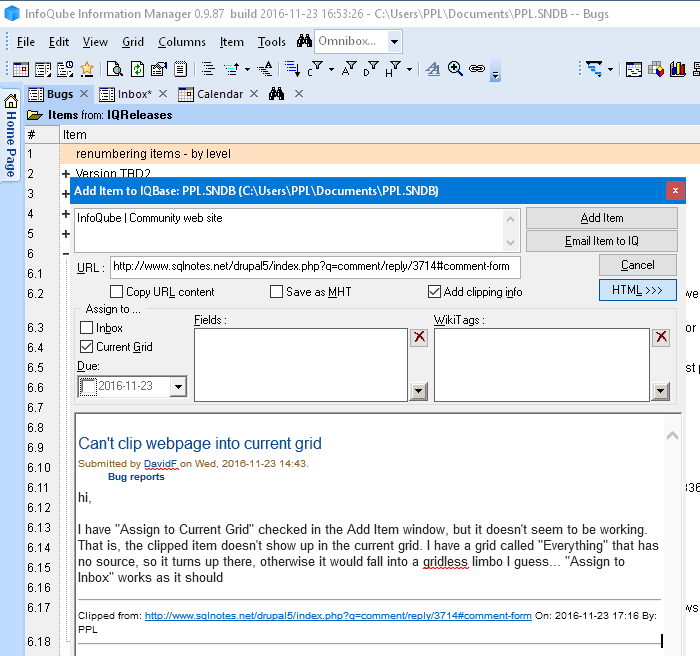Viewport: 700px width, 656px height.
Task: Click the zoom-in magnifier toolbar icon
Action: pos(455,69)
